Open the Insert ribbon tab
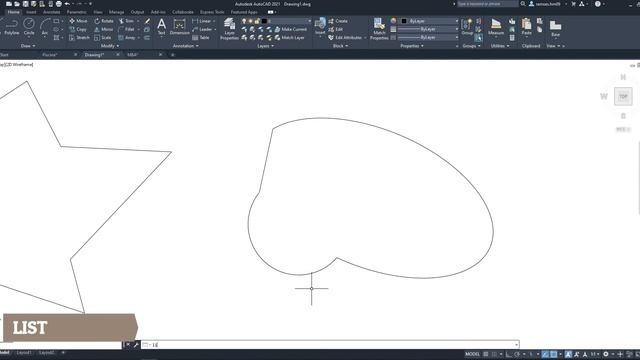 [x=31, y=12]
